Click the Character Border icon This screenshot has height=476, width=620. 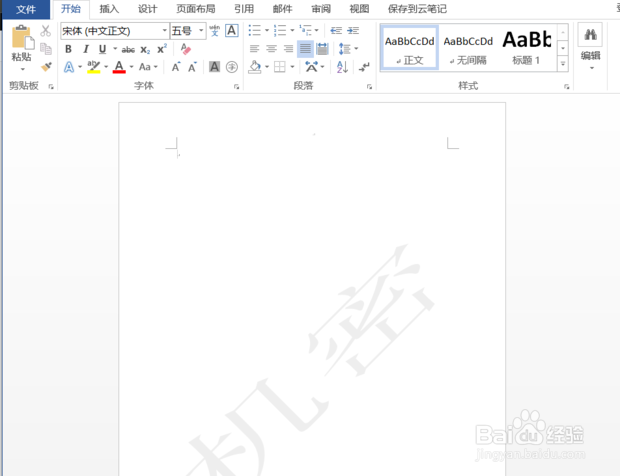232,30
